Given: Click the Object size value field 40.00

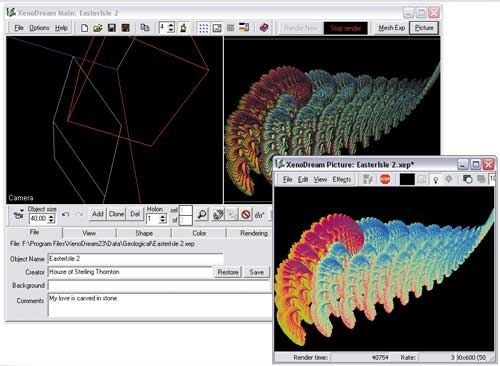Looking at the screenshot, I should coord(39,219).
